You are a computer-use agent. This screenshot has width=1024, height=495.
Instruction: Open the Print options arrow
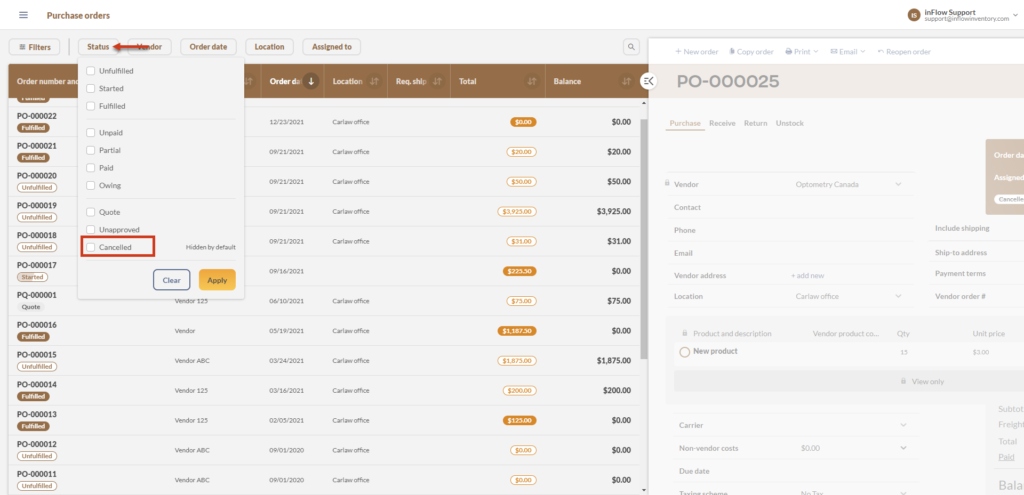coord(816,52)
